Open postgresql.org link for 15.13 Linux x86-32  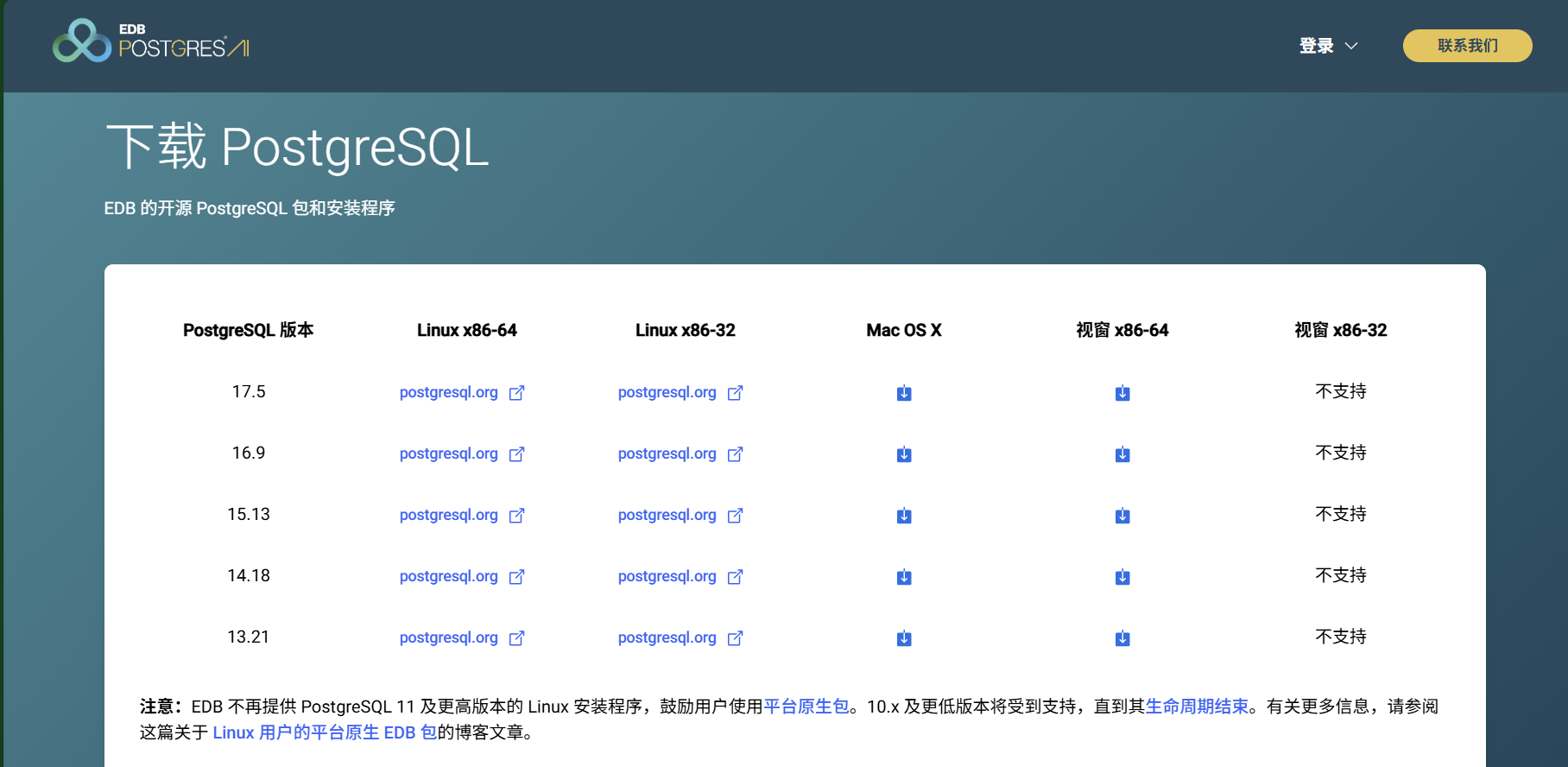coord(680,515)
